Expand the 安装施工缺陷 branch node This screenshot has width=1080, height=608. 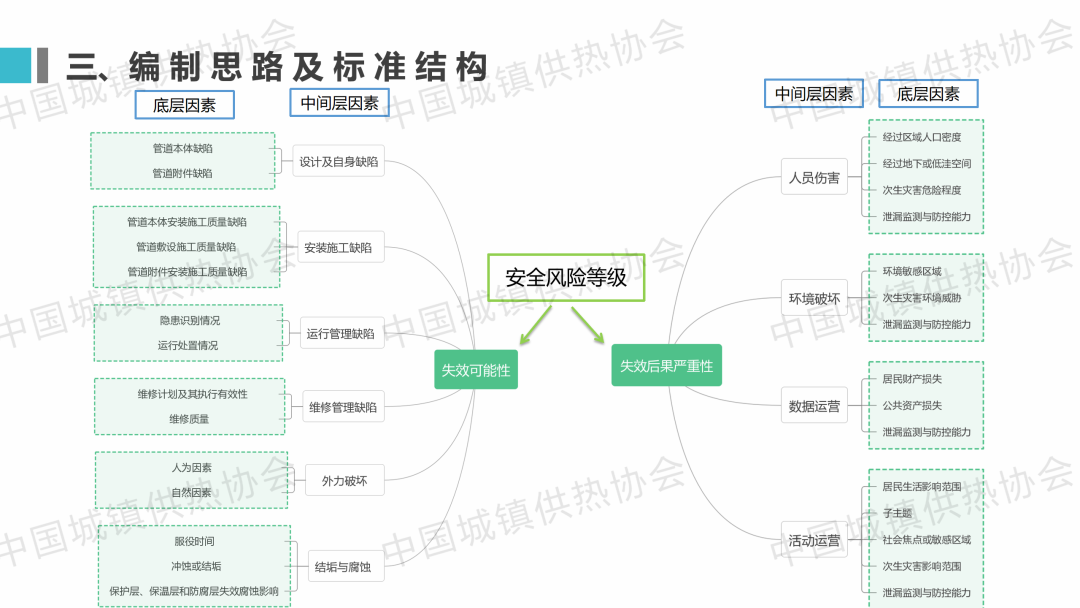[x=338, y=247]
